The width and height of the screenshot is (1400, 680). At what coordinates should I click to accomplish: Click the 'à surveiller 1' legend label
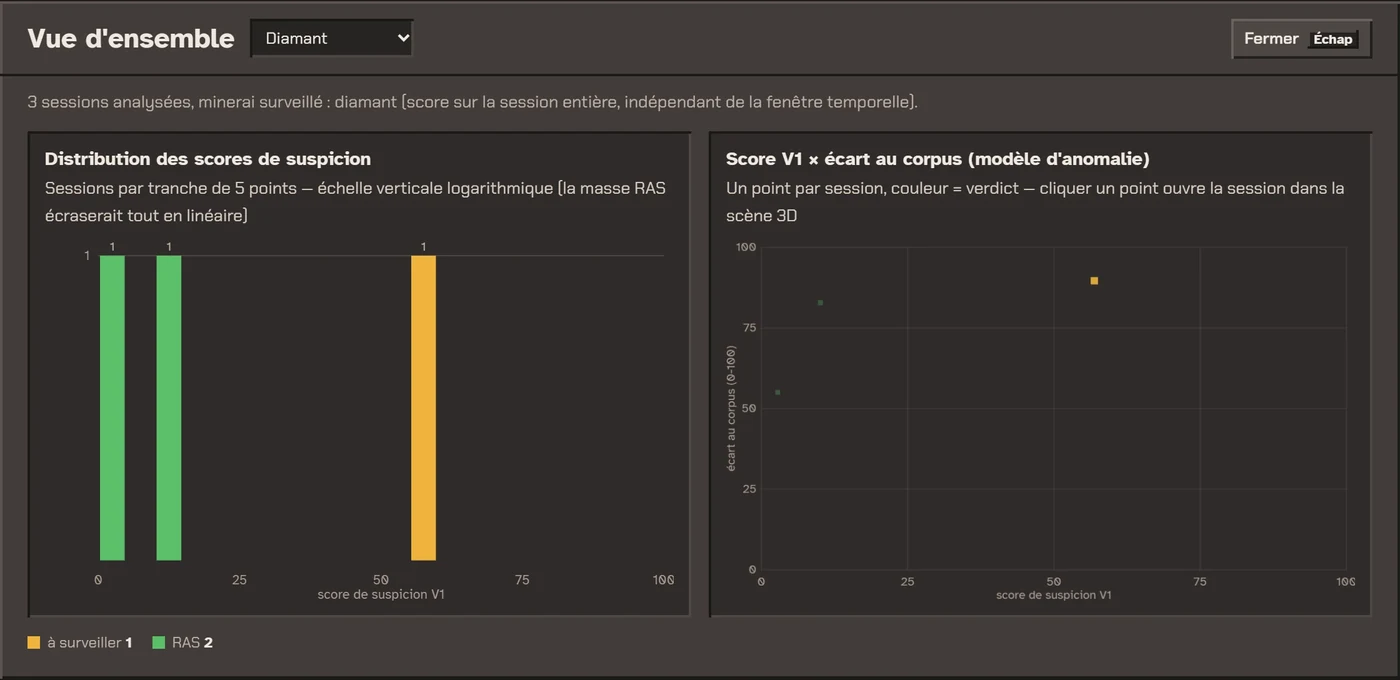click(x=90, y=643)
